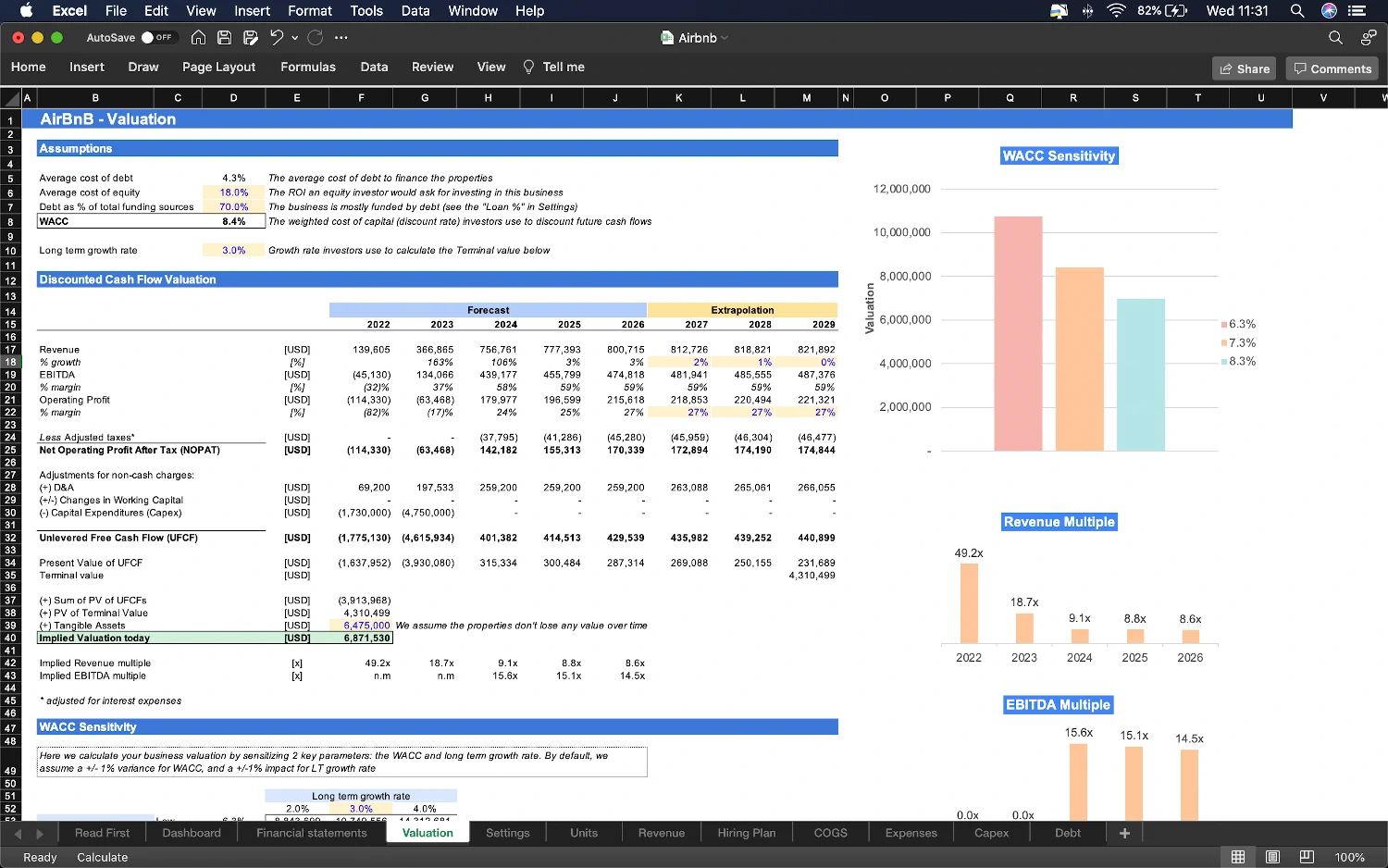The height and width of the screenshot is (868, 1388).
Task: Click the Redo arrow icon
Action: pyautogui.click(x=316, y=37)
